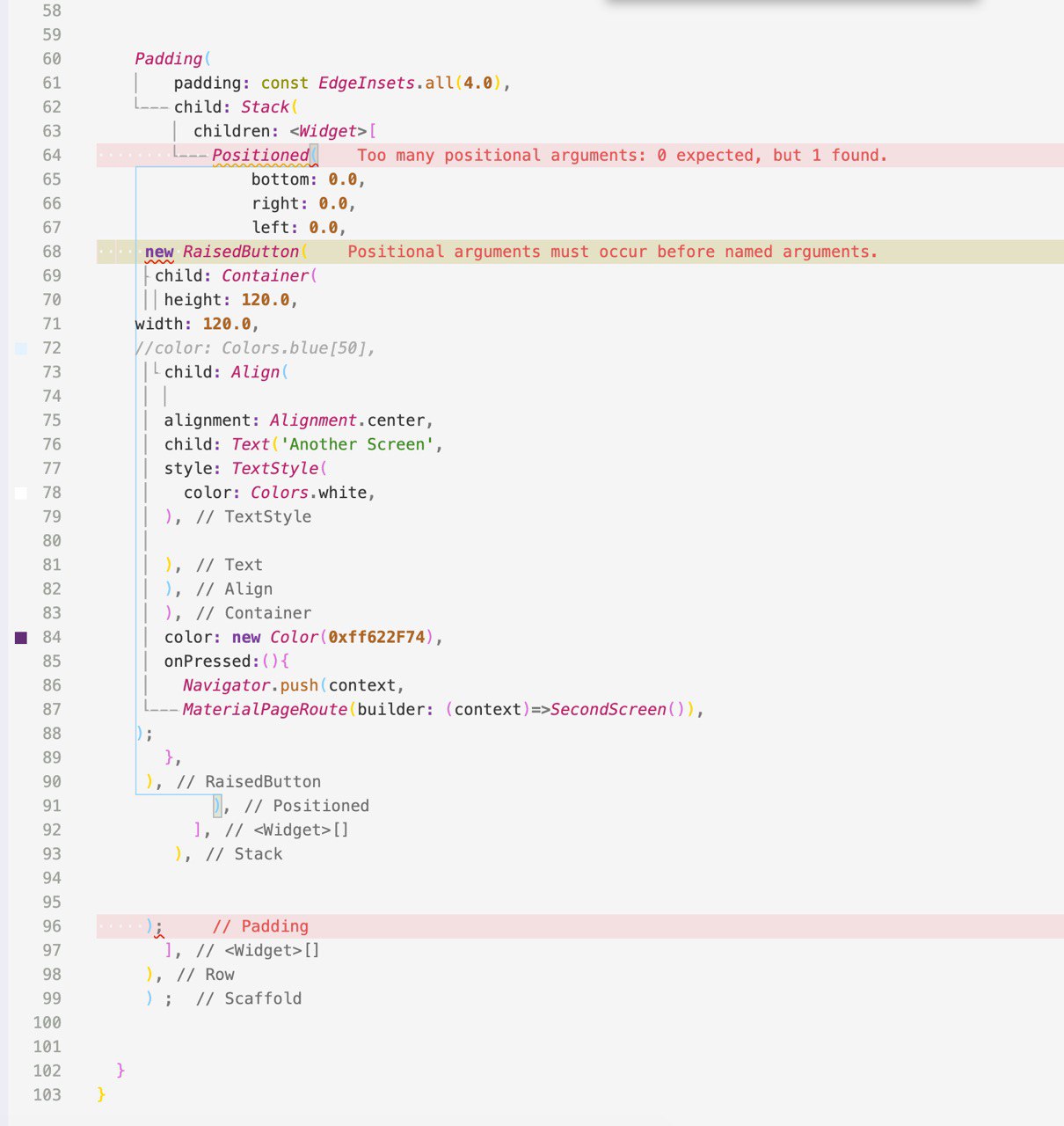Click 'Navigator.push' on line 86
The width and height of the screenshot is (1064, 1126).
click(251, 685)
